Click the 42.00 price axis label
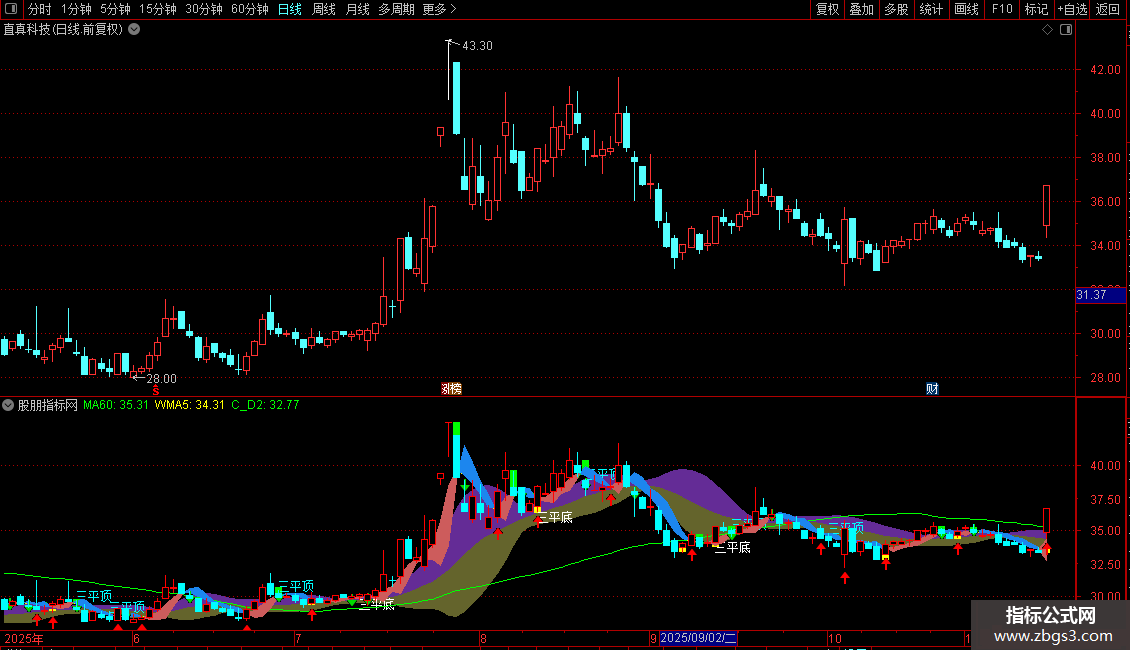 click(x=1105, y=70)
